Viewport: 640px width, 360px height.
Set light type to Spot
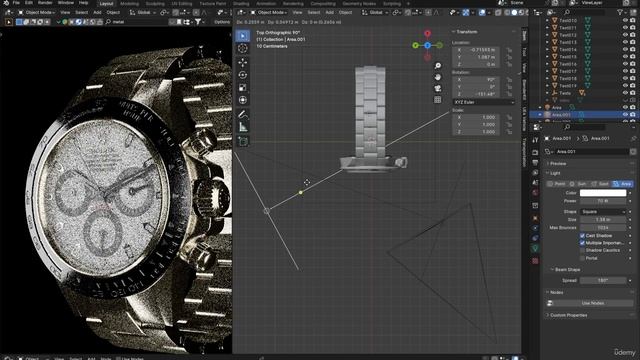coord(600,184)
